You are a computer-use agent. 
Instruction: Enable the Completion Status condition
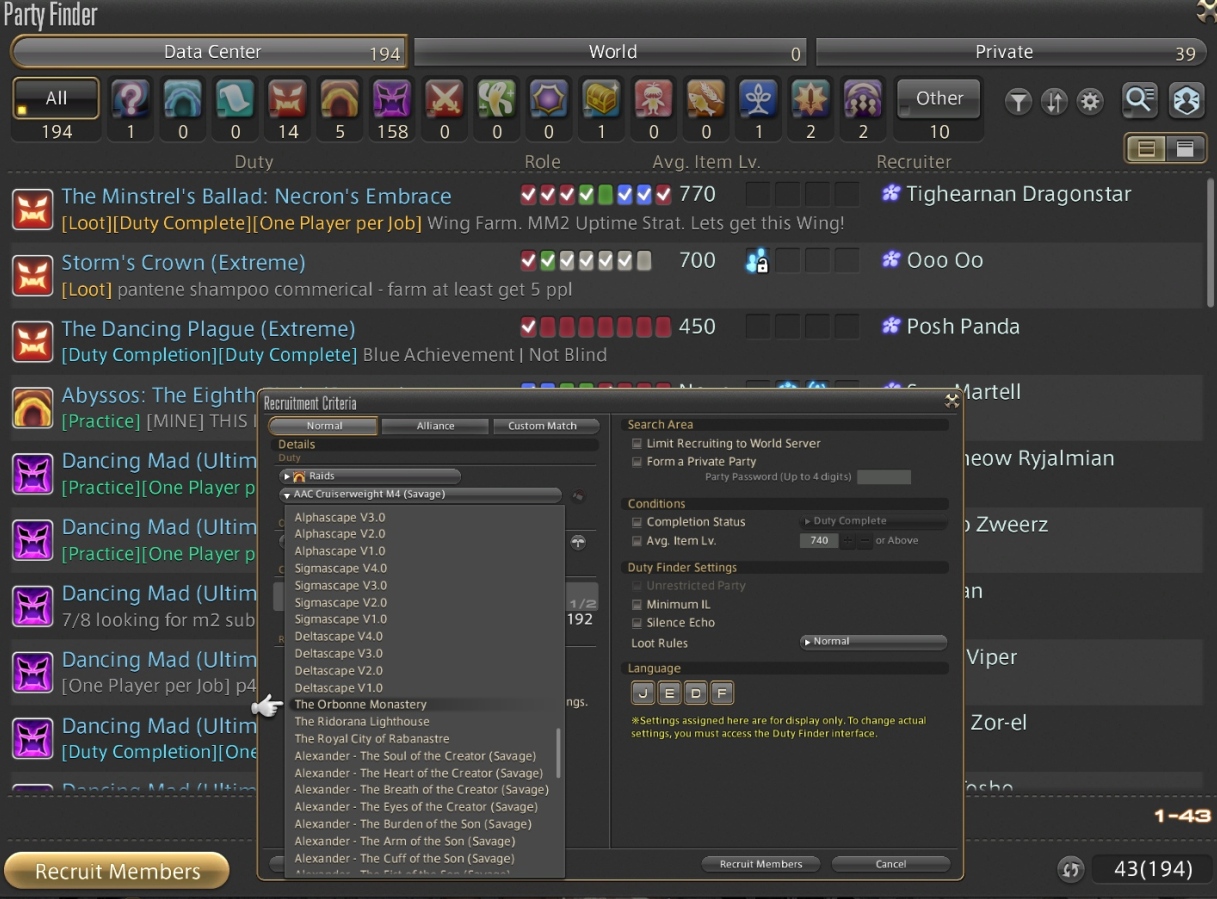click(637, 522)
